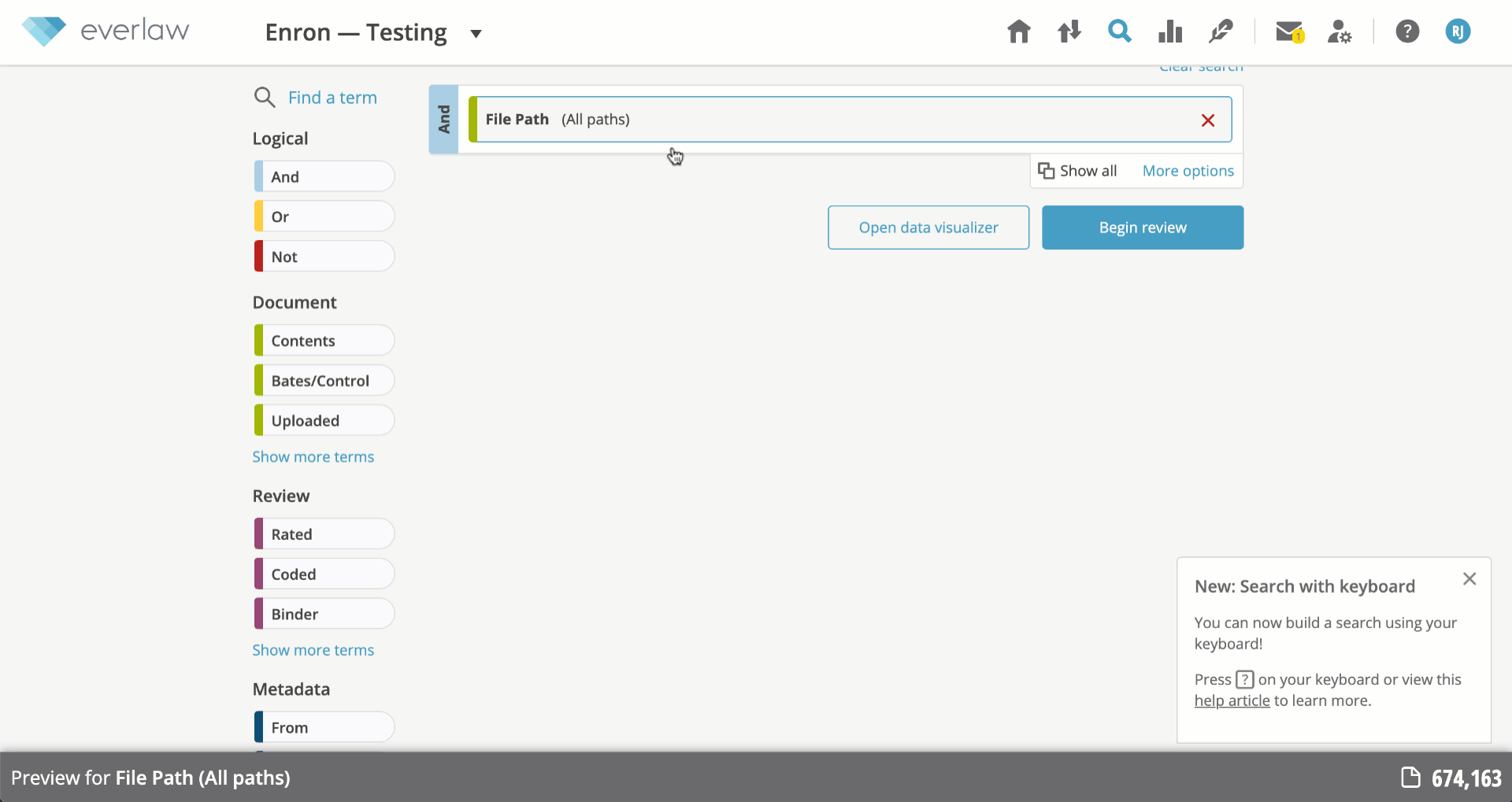Click the Preview for File Path text
This screenshot has height=802, width=1512.
tap(150, 778)
